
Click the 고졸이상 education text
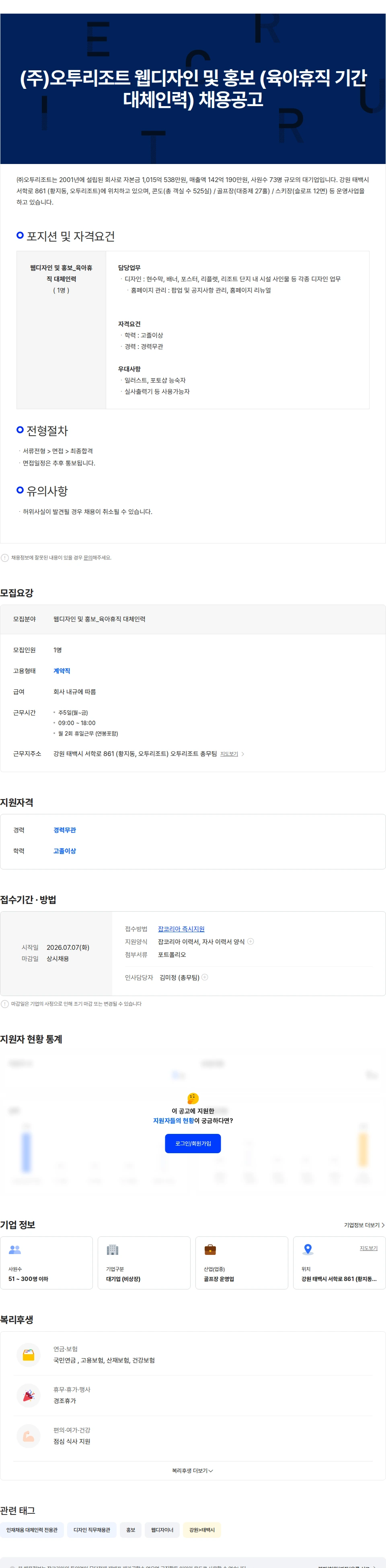tap(65, 851)
